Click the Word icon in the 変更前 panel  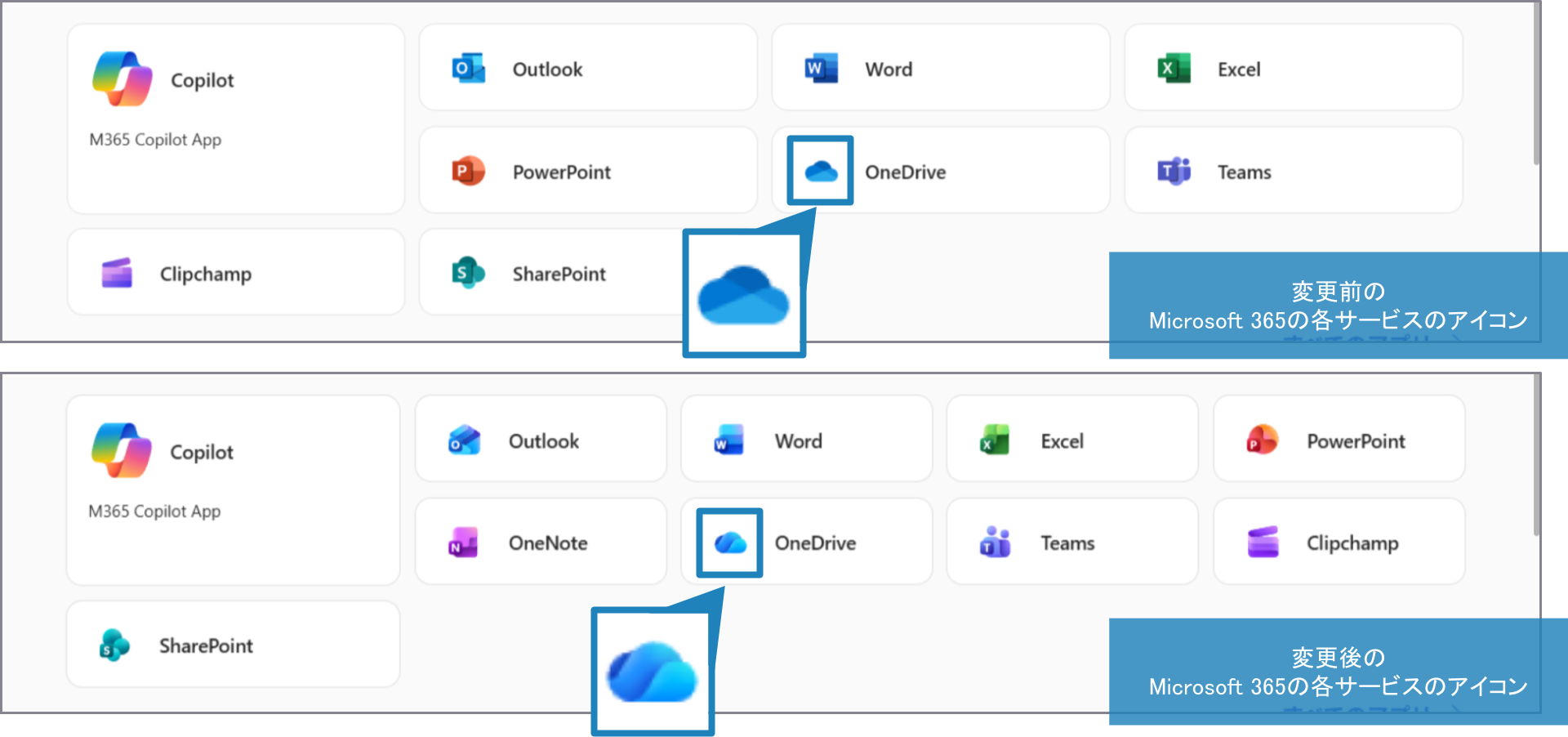point(821,69)
